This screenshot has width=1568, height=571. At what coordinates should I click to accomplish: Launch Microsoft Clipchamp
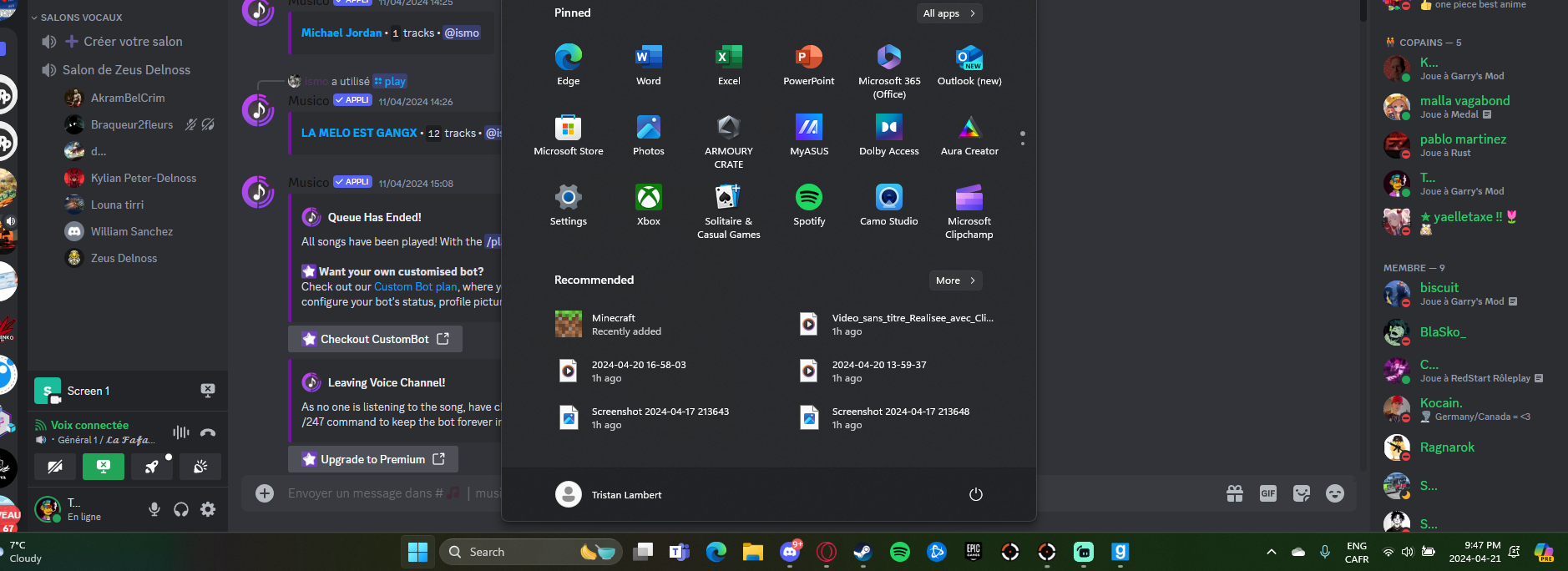969,211
